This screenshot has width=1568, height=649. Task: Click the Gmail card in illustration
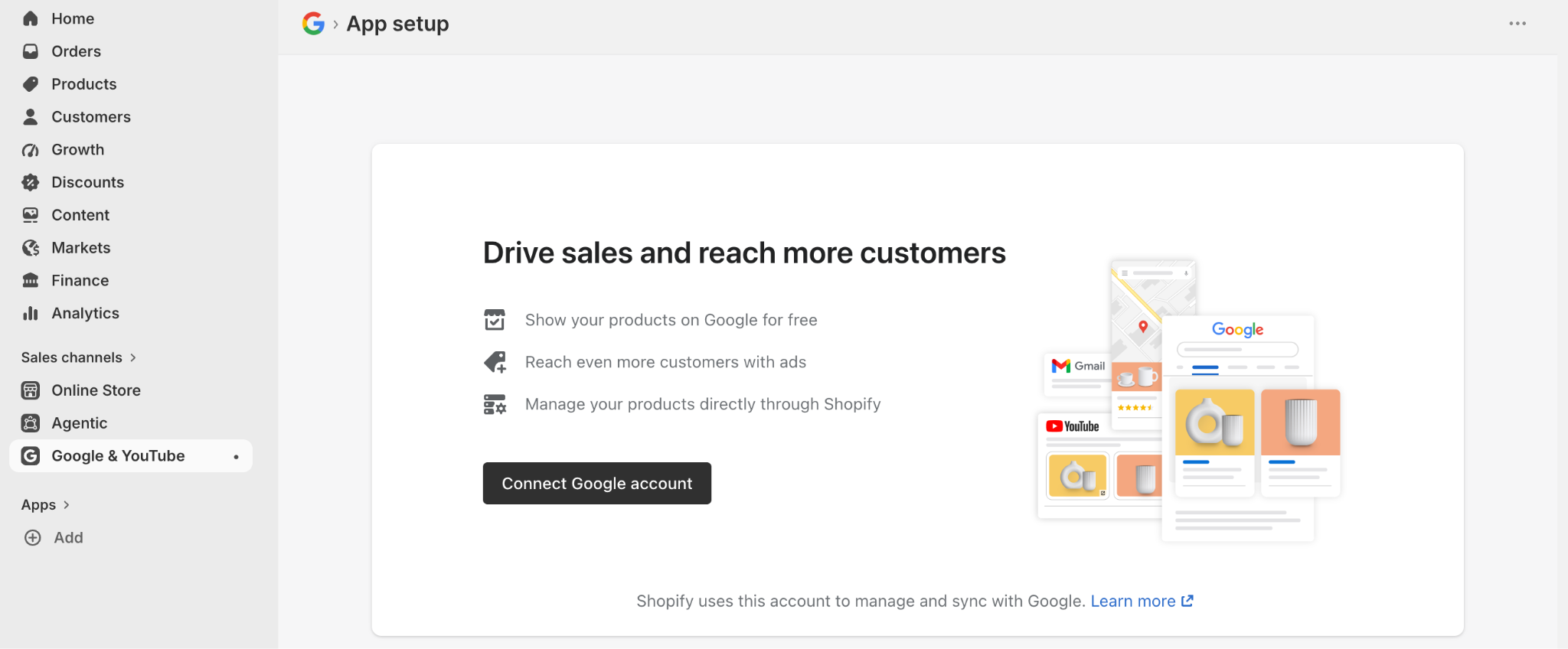point(1078,374)
